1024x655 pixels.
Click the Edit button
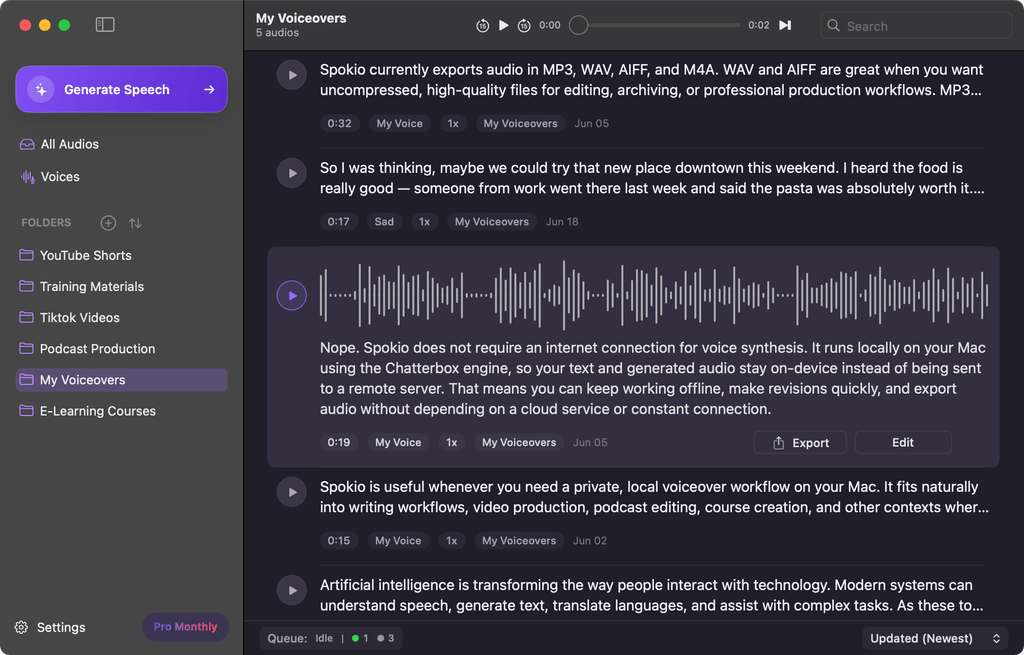pyautogui.click(x=903, y=443)
